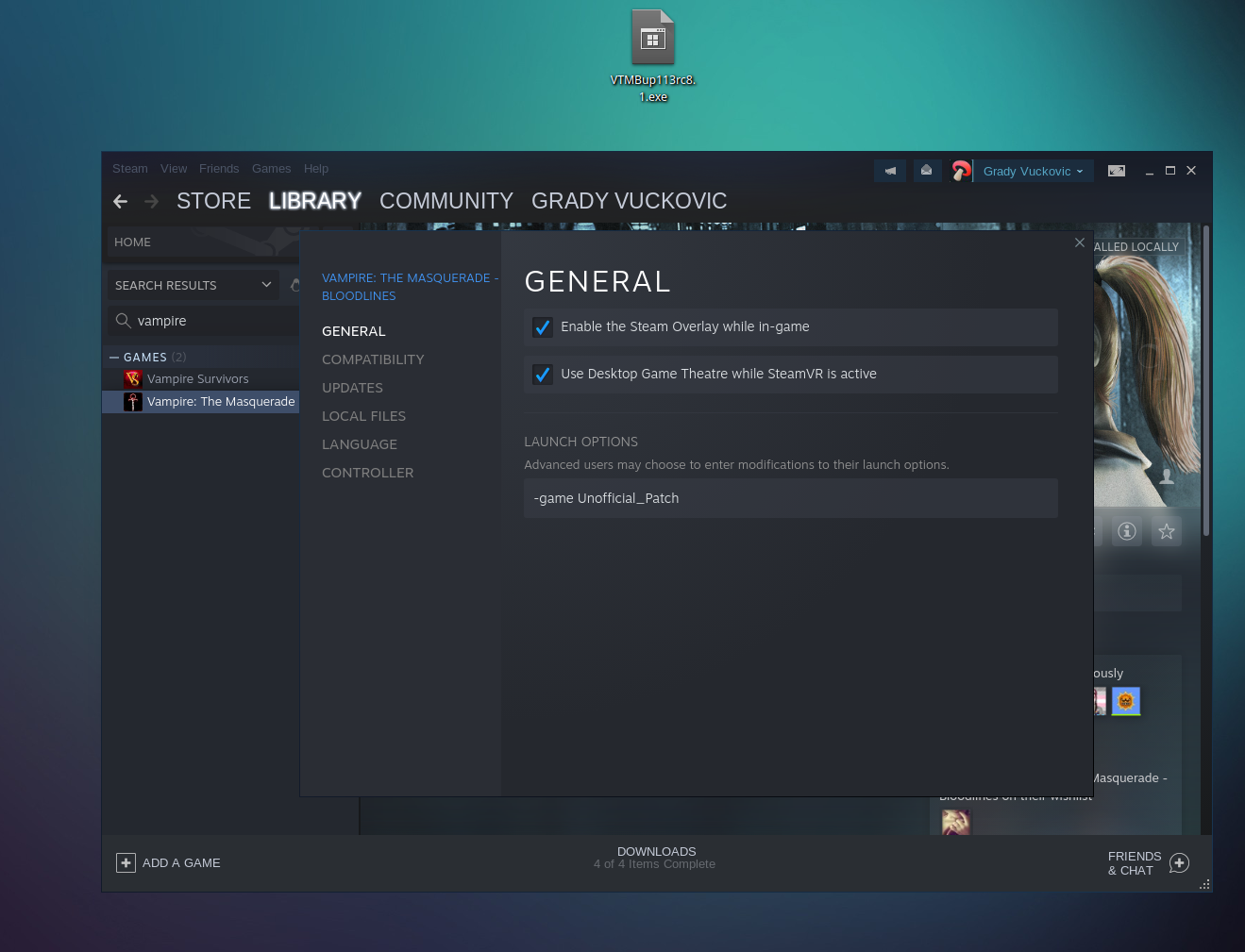
Task: Close the game properties dialog
Action: coord(1080,242)
